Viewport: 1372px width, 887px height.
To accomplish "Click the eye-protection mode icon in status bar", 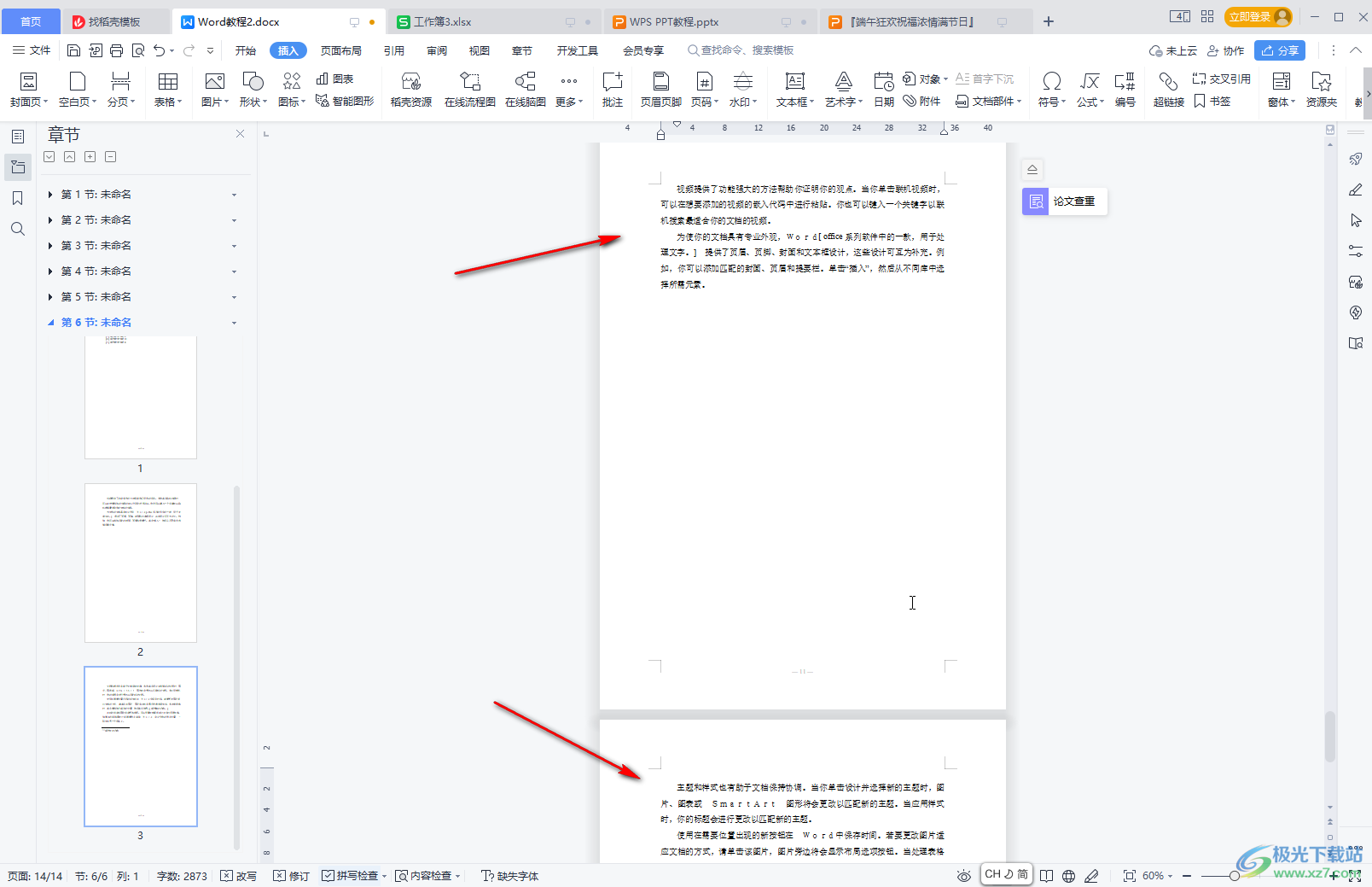I will [x=964, y=876].
